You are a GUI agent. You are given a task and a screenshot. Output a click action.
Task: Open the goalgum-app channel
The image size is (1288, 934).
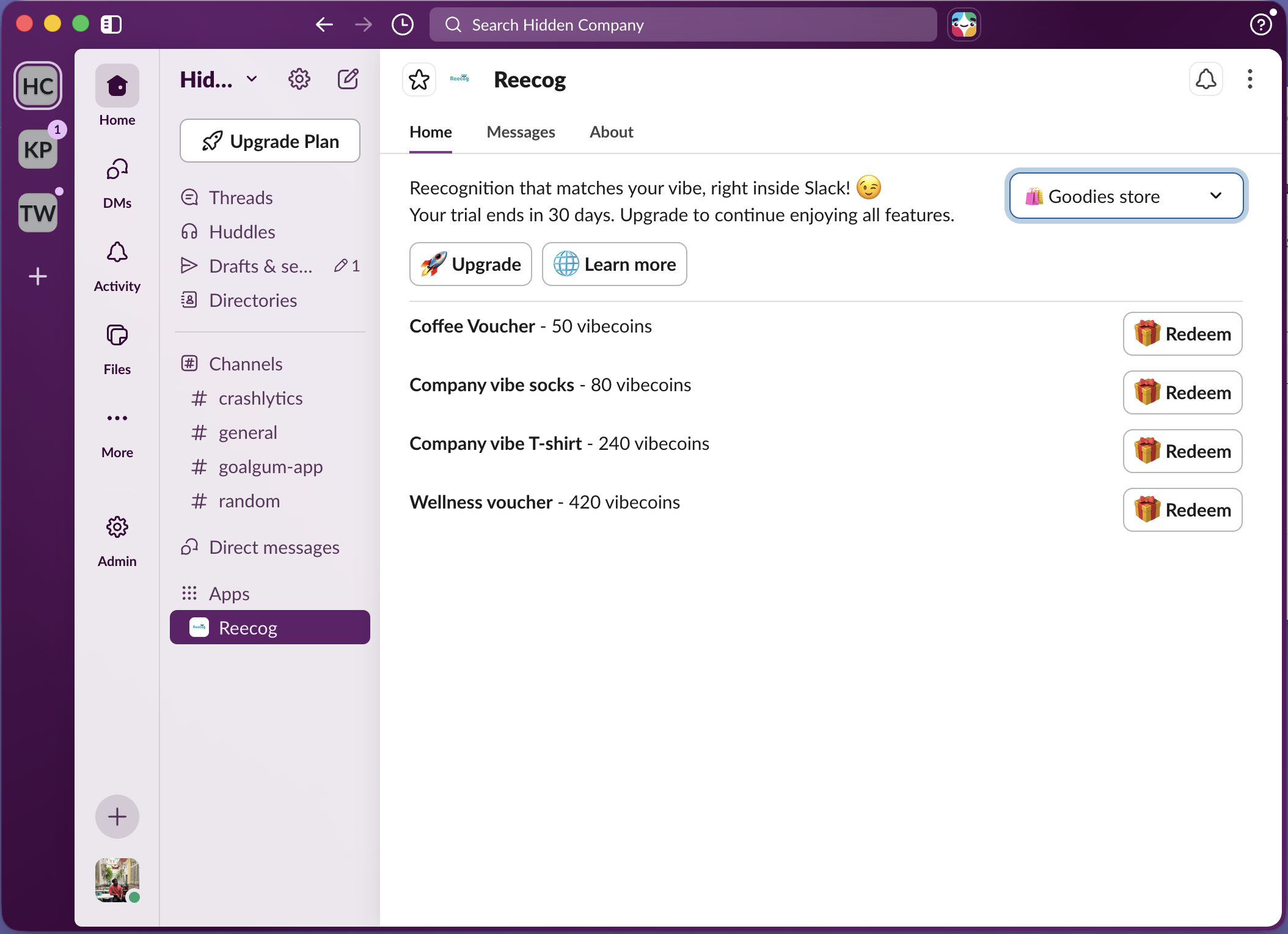click(270, 466)
